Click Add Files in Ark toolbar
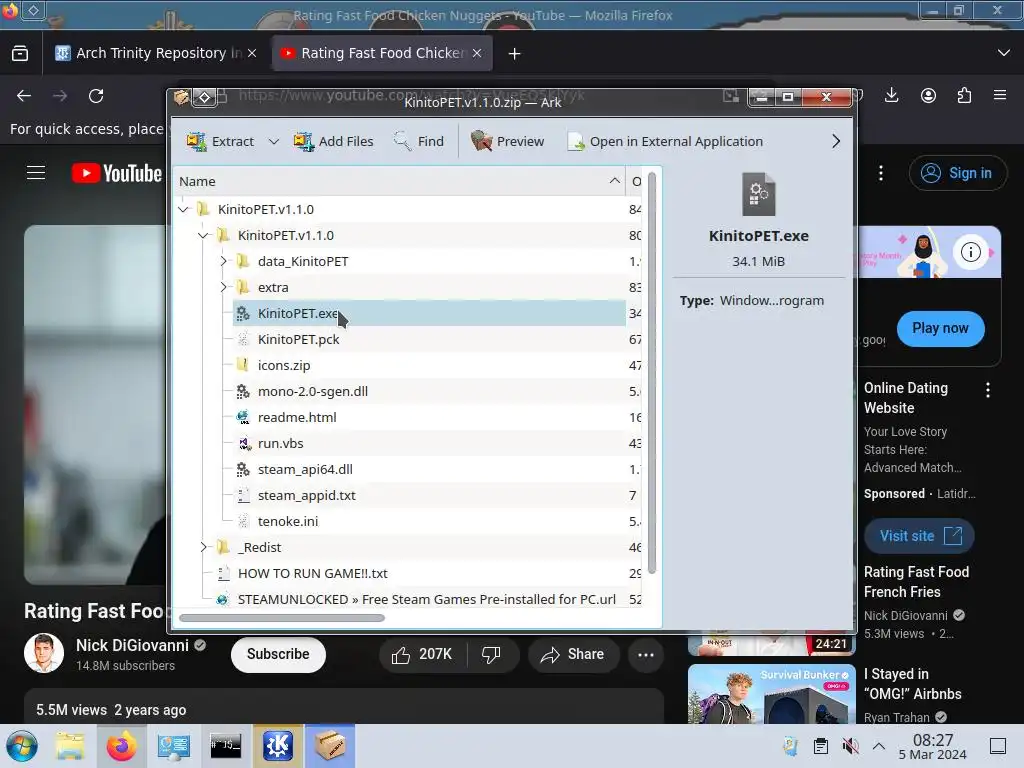The image size is (1024, 768). 333,142
